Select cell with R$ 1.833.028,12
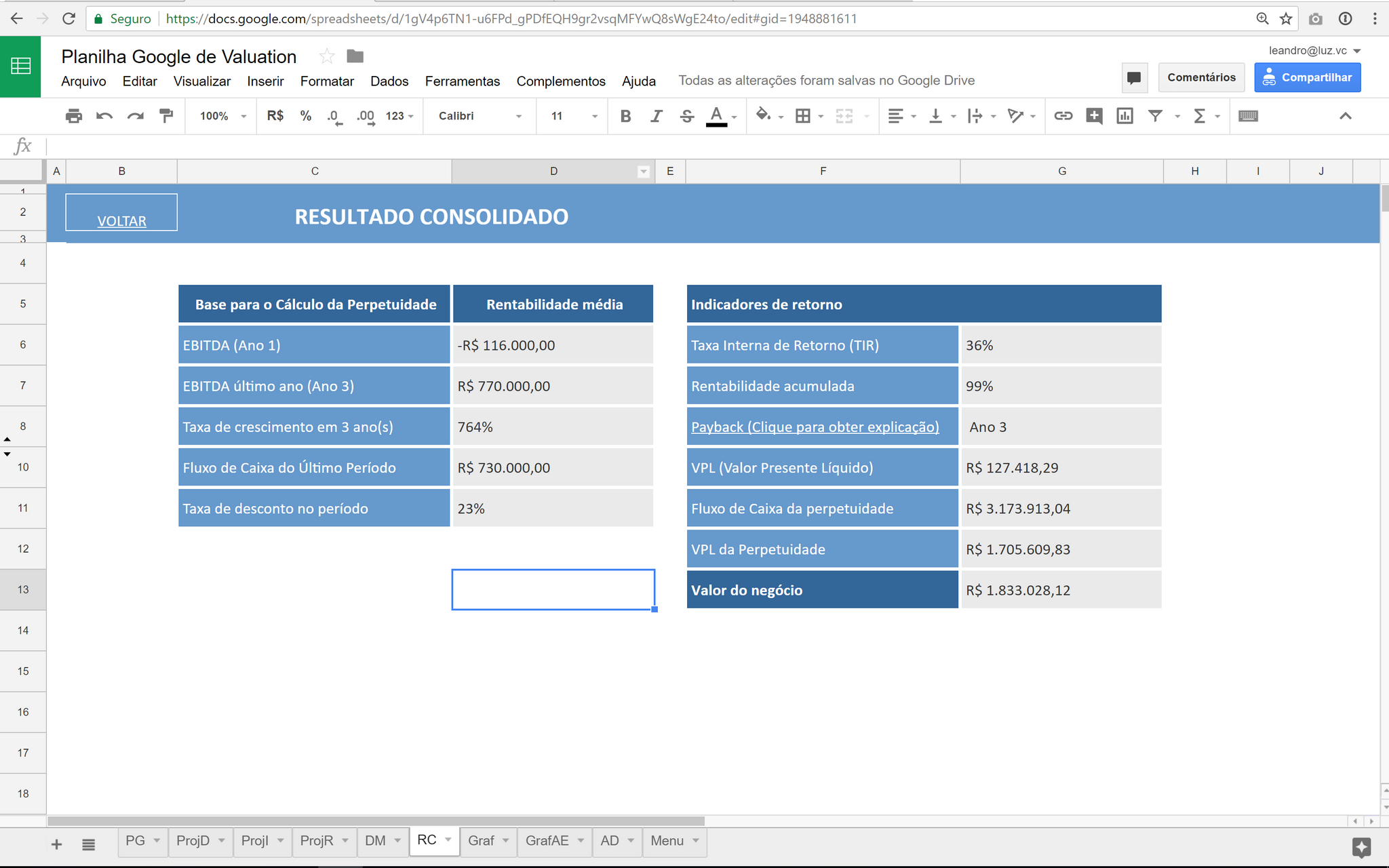 (1061, 590)
